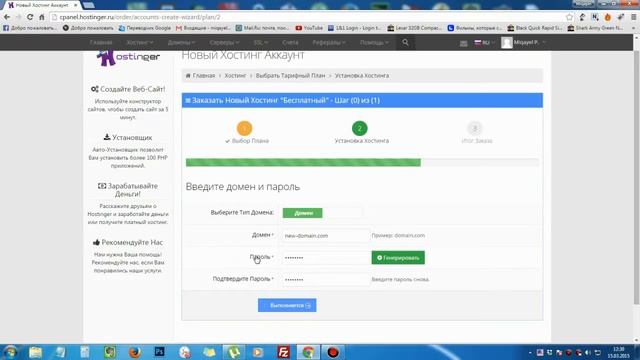The image size is (640, 360).
Task: Expand the Помощь navbar dropdown
Action: point(374,42)
